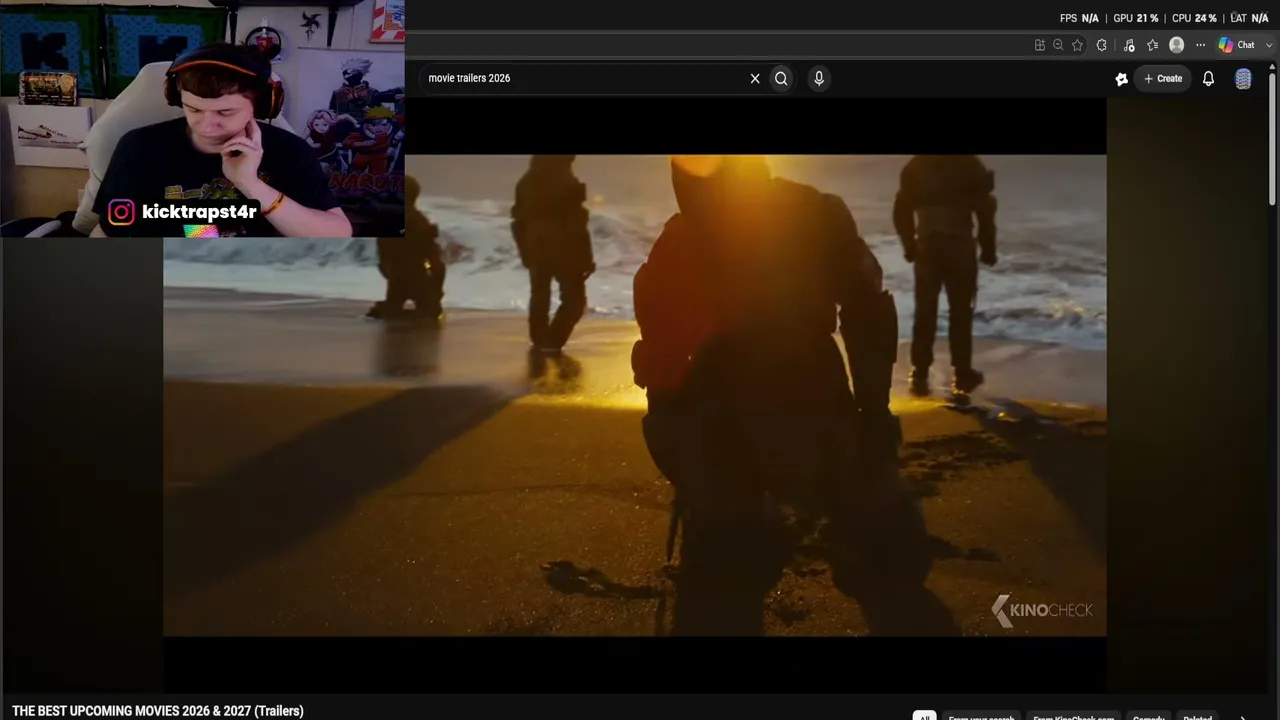The width and height of the screenshot is (1280, 720).
Task: Select the From KinoCheck.com filter chip
Action: pyautogui.click(x=1073, y=717)
